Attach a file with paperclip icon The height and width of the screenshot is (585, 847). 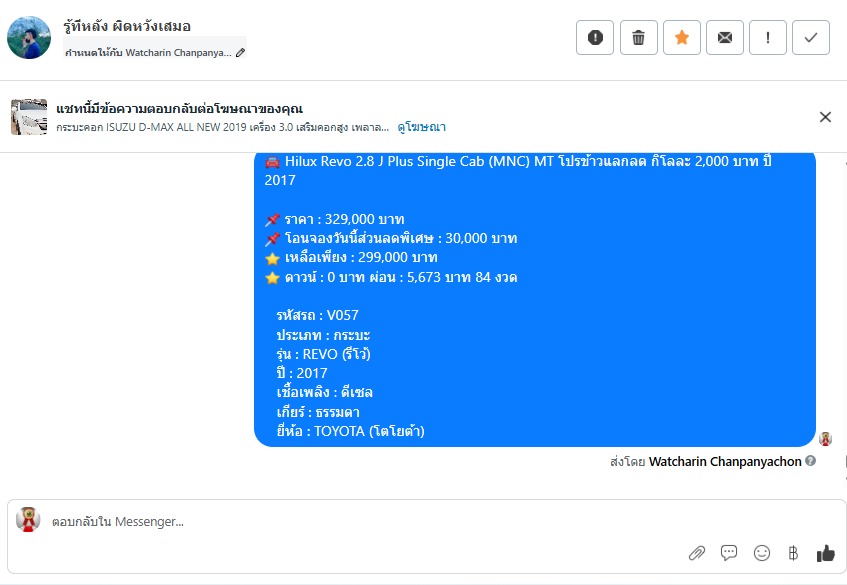tap(697, 553)
